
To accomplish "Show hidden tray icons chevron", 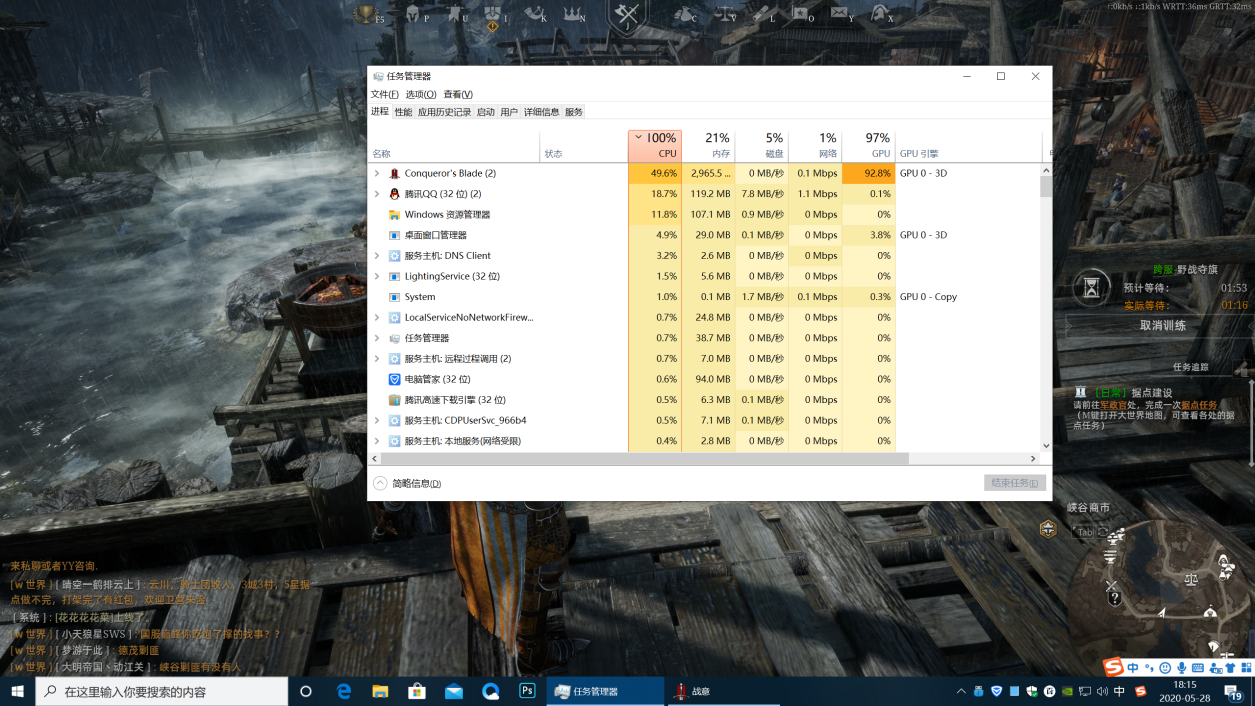I will 961,691.
